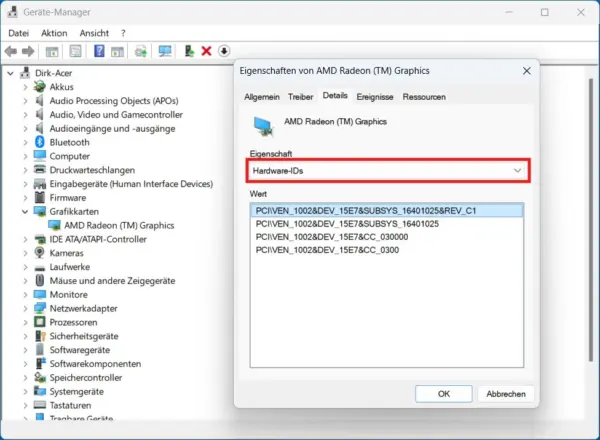
Task: Click the Properties sheet toolbar icon
Action: (x=75, y=51)
